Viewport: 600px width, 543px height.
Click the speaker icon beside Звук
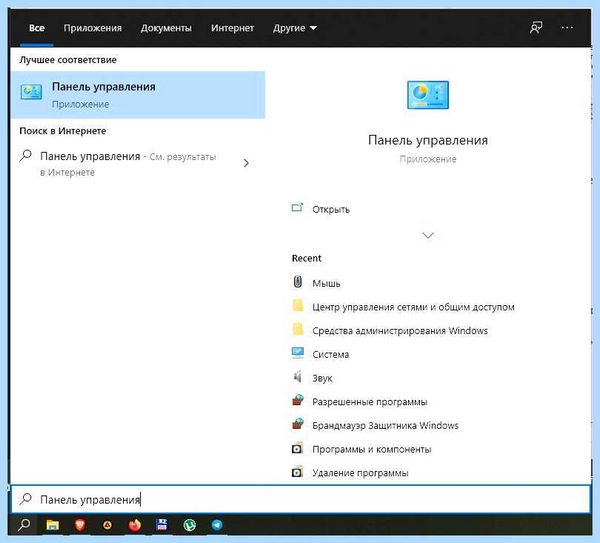coord(298,377)
